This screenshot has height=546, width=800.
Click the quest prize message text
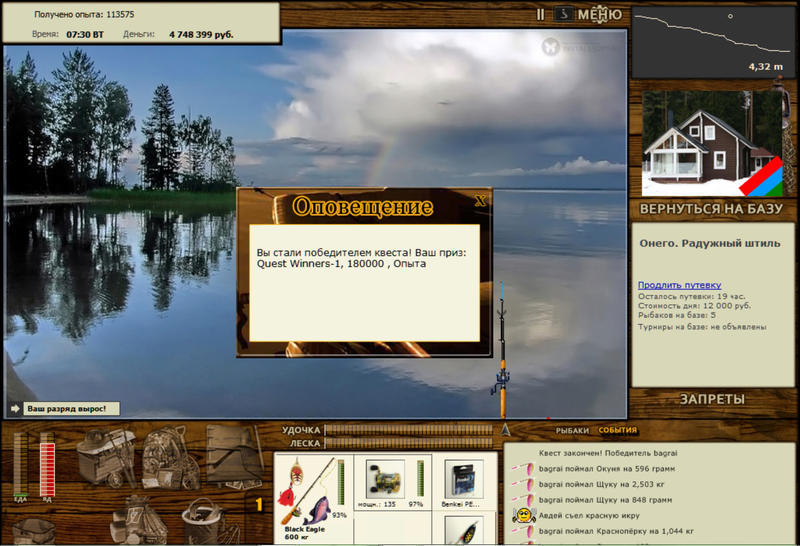[x=361, y=258]
